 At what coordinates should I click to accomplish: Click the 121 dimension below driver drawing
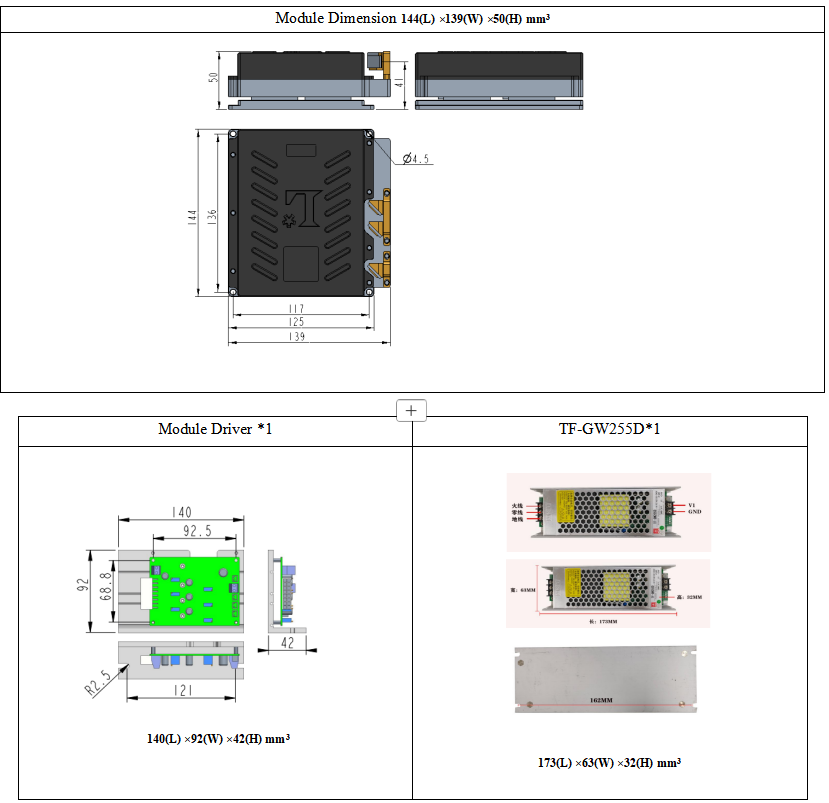[183, 690]
